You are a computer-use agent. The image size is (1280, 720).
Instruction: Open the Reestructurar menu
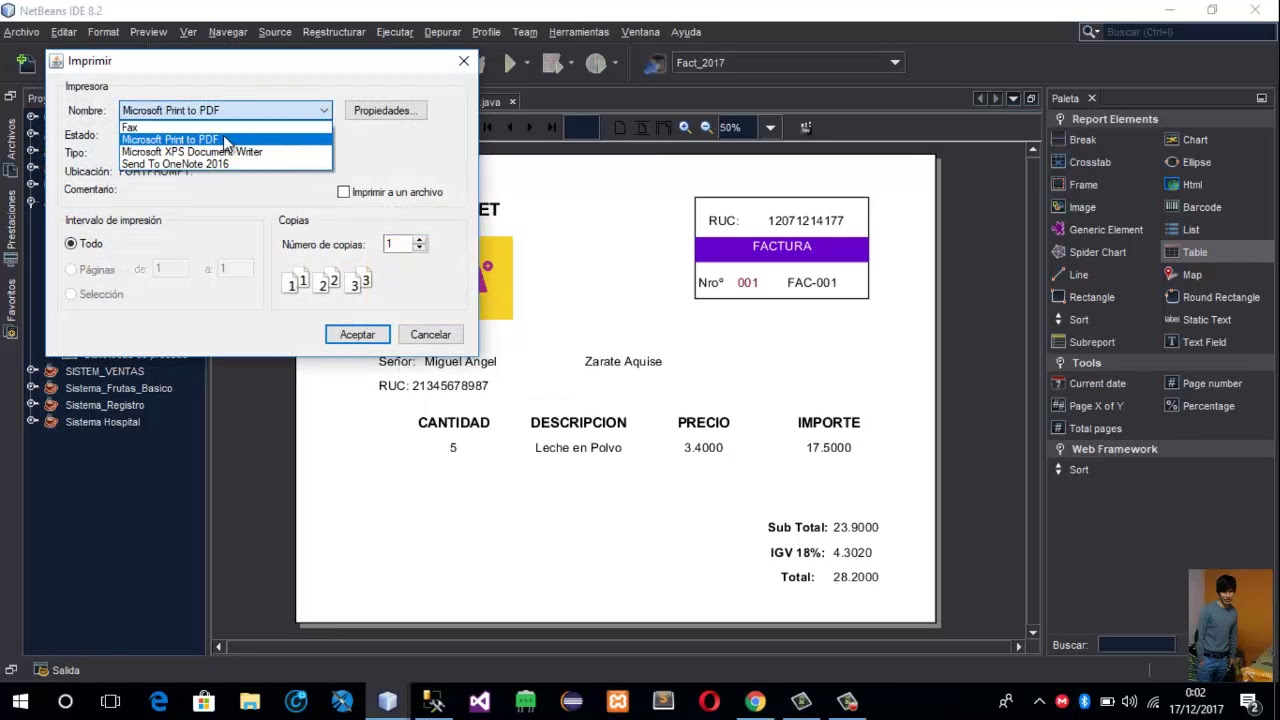pos(334,32)
